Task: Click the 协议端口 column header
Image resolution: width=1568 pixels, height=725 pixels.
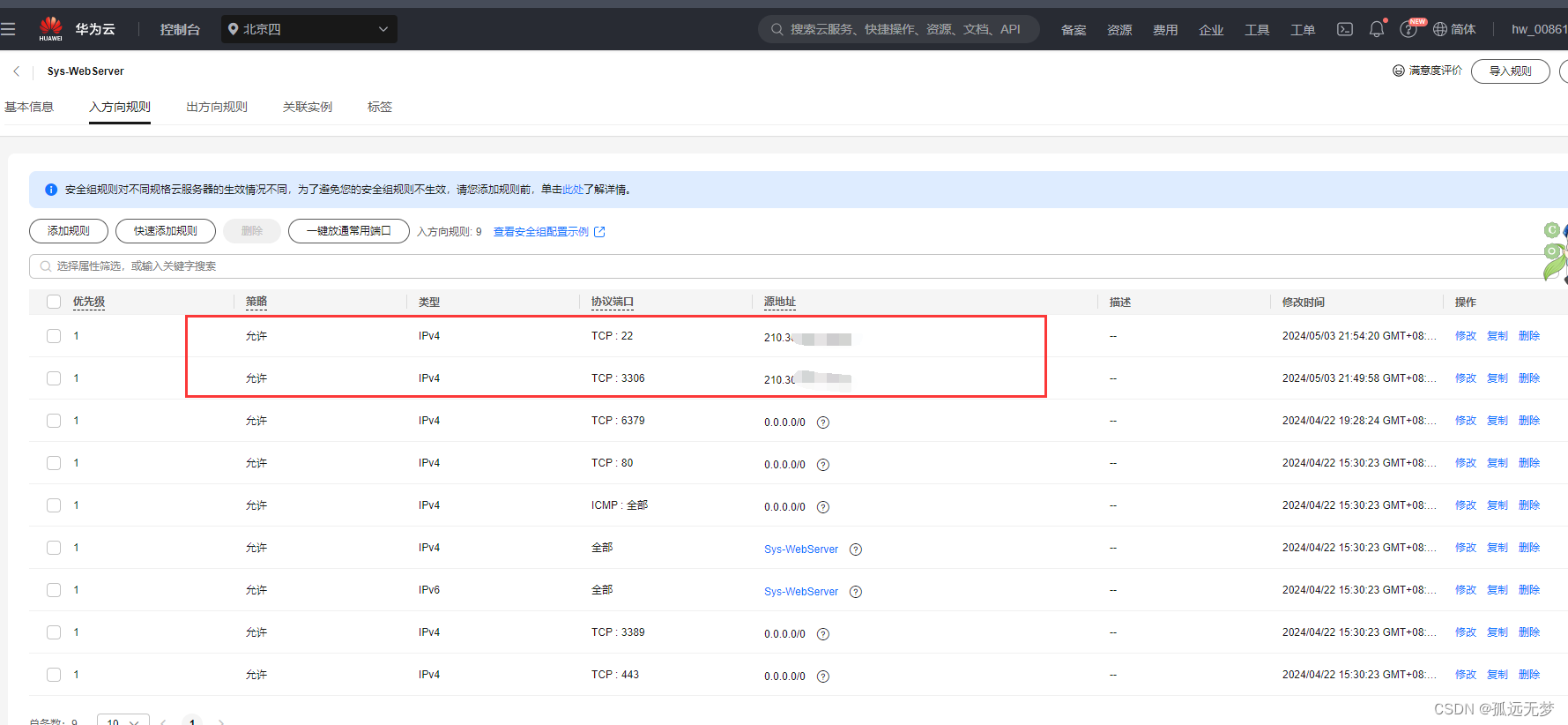Action: click(x=613, y=302)
